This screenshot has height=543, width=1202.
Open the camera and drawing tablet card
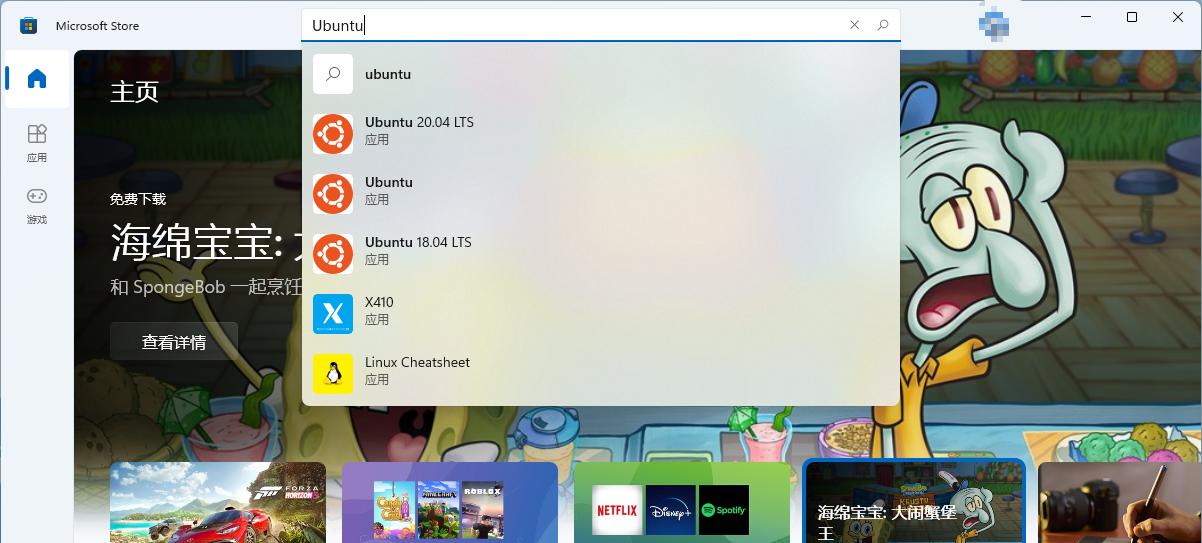[1120, 502]
